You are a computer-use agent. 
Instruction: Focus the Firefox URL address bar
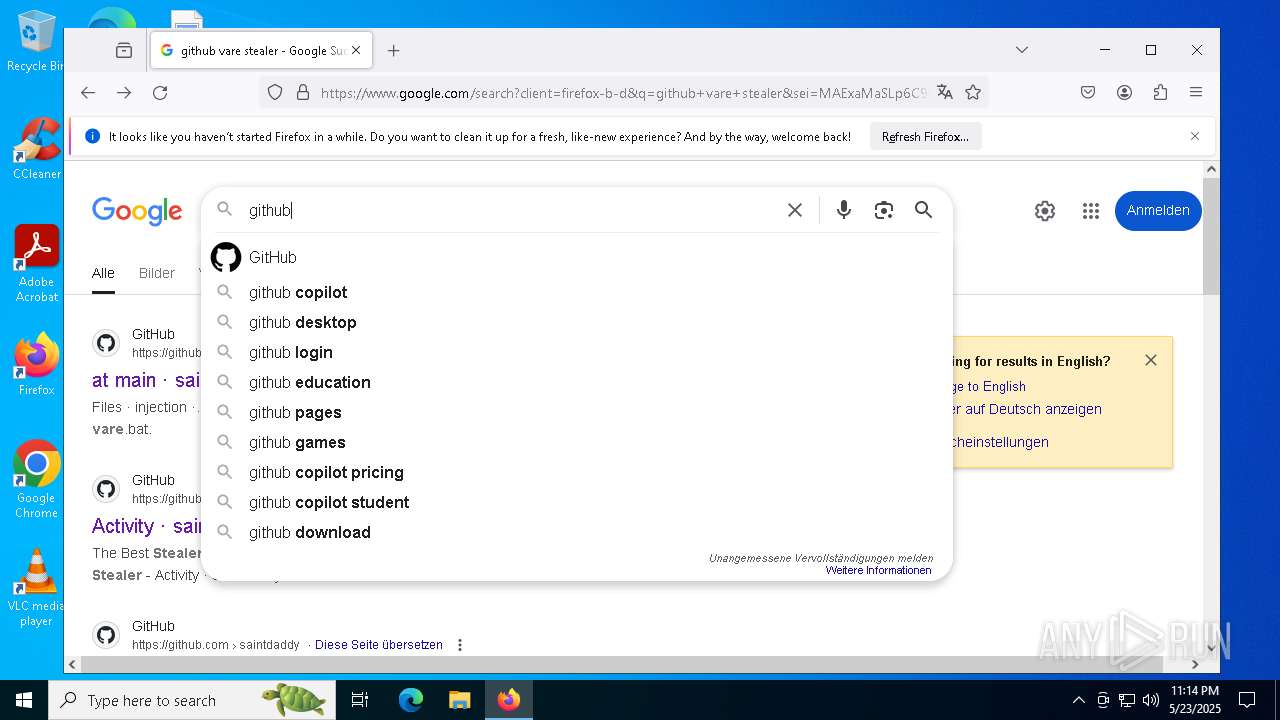point(624,93)
